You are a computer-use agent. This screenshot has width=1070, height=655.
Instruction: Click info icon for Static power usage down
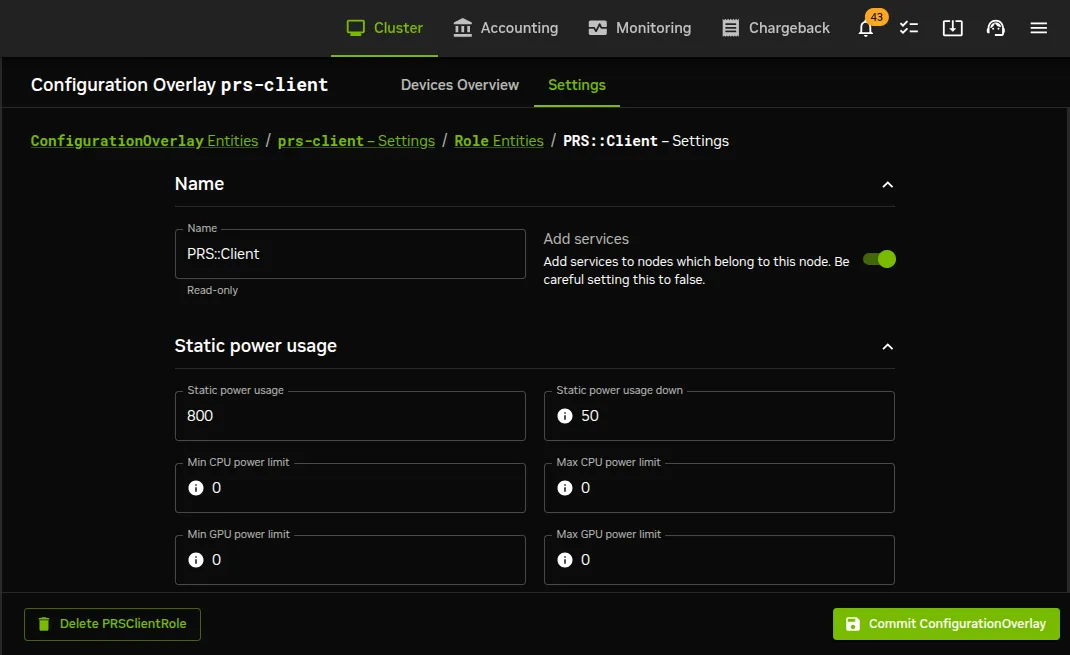point(565,416)
